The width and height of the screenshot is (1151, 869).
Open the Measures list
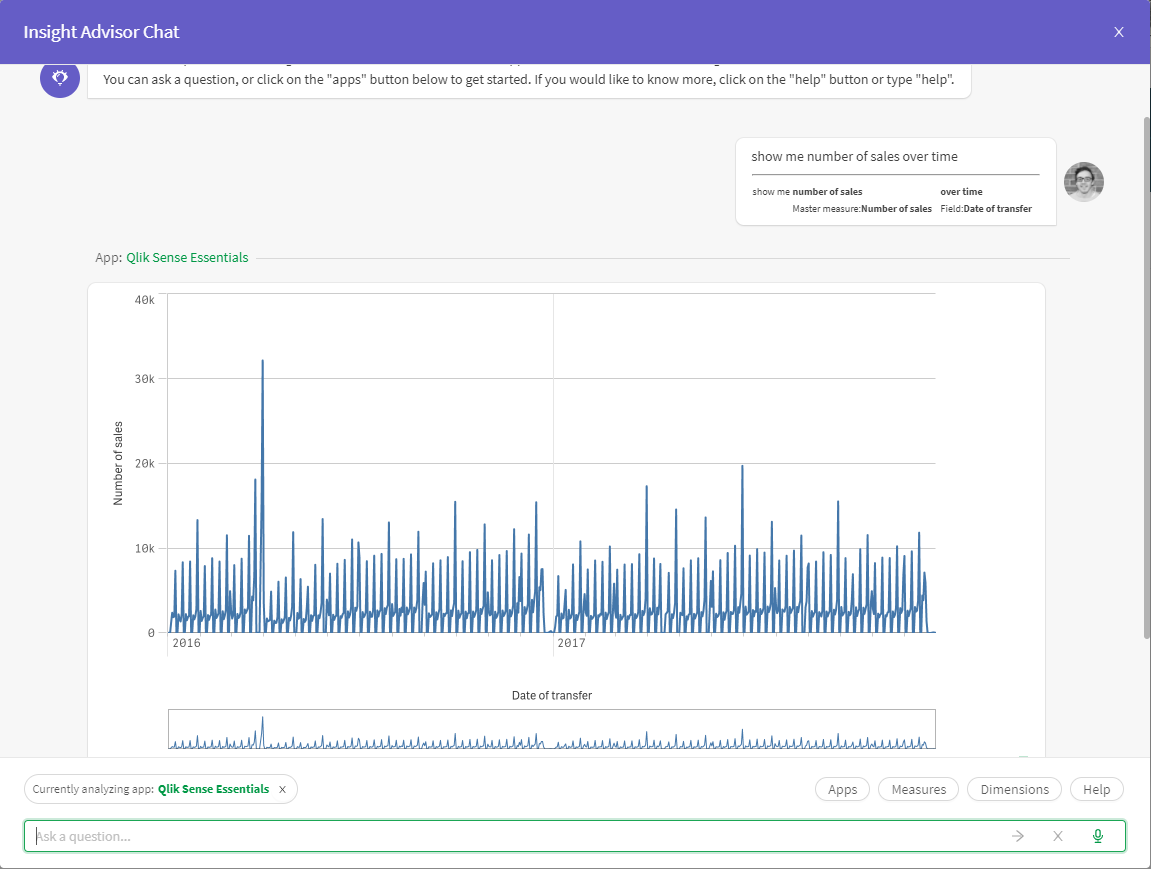pos(917,789)
